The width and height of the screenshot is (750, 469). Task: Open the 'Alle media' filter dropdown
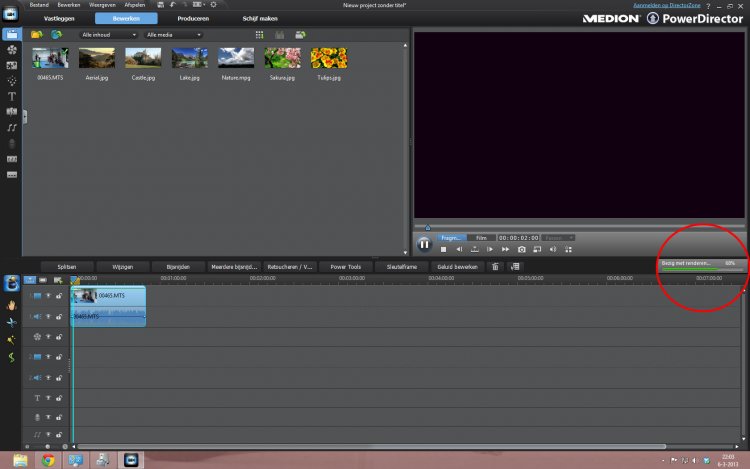[173, 35]
